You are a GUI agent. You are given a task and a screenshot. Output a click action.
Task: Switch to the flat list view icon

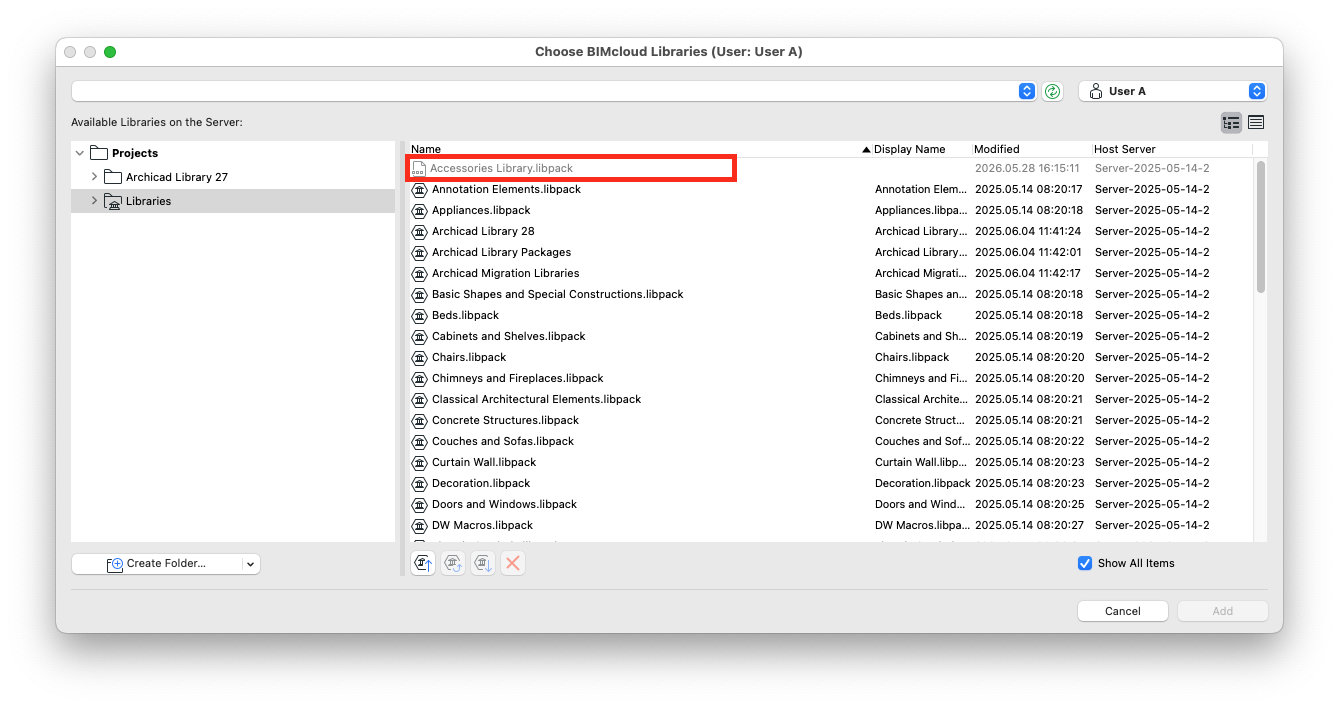coord(1256,123)
